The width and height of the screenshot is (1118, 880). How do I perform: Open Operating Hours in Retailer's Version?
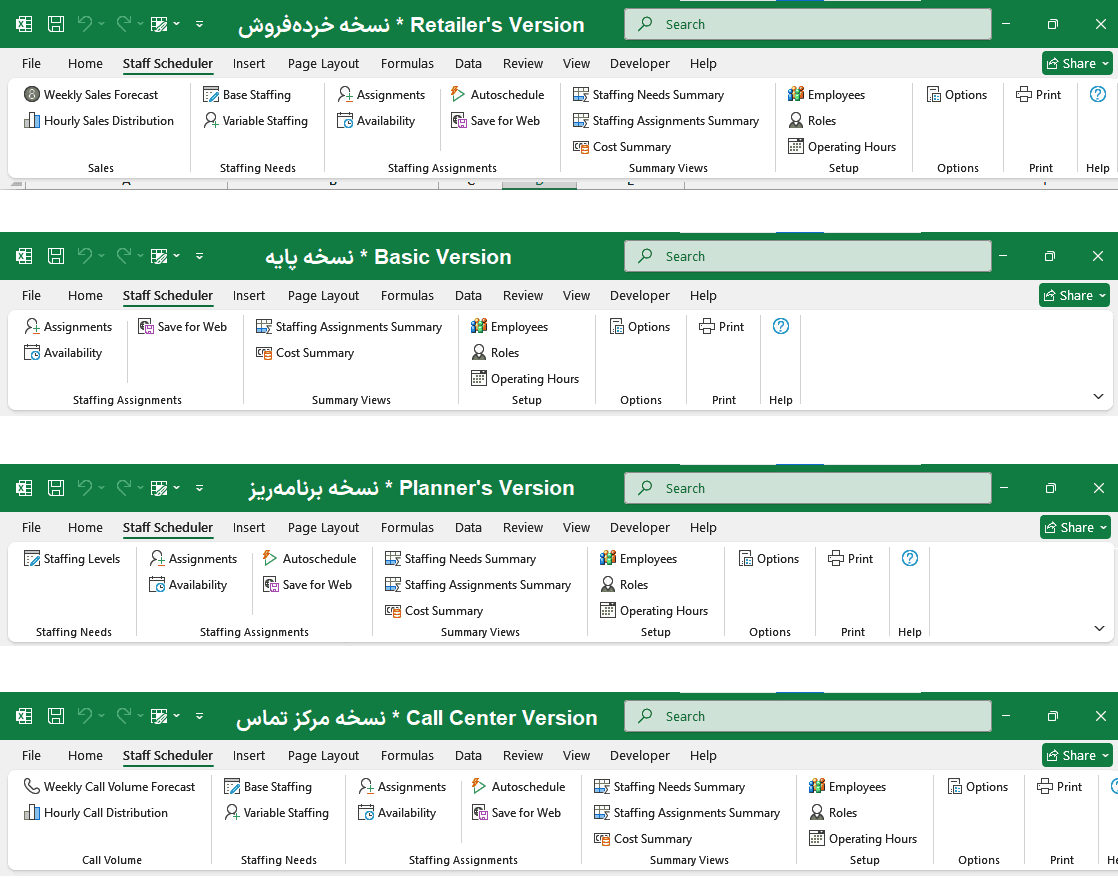point(841,147)
